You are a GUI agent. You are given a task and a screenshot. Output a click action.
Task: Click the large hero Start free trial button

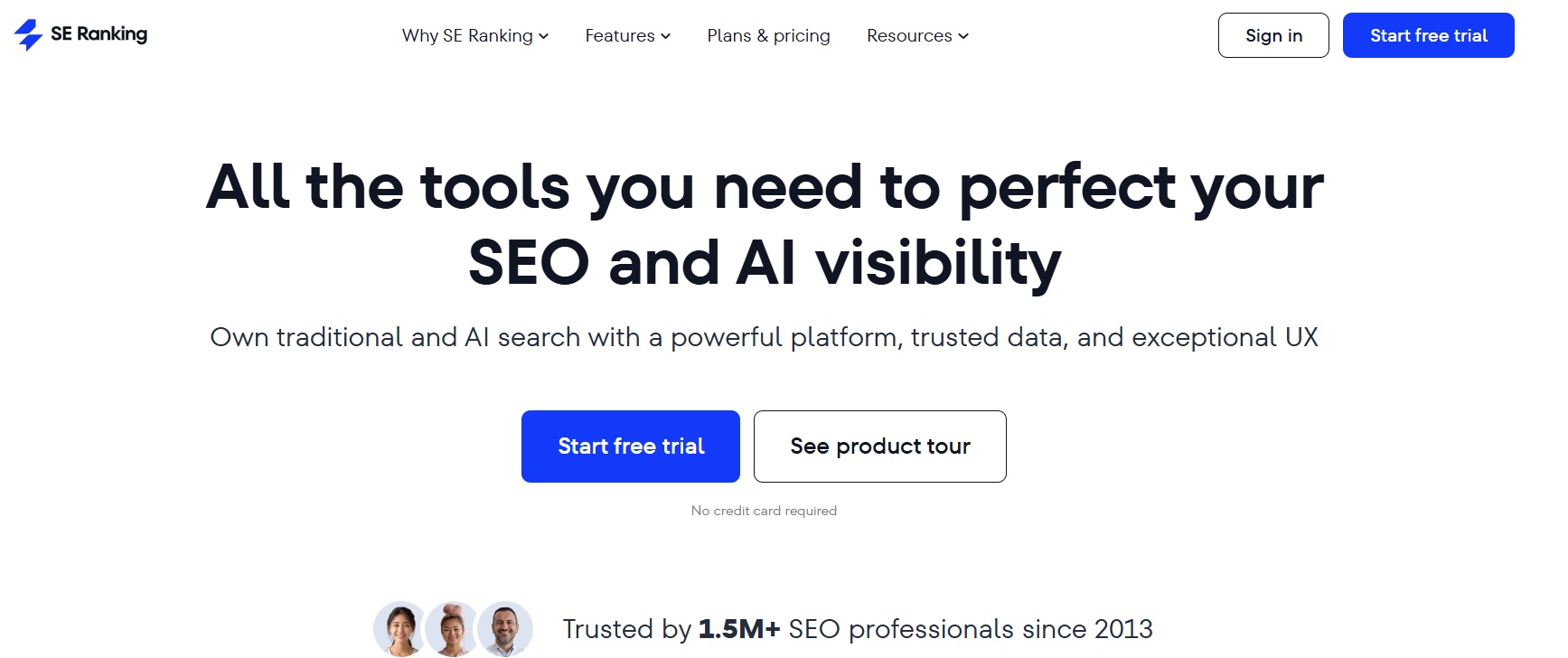pyautogui.click(x=631, y=446)
